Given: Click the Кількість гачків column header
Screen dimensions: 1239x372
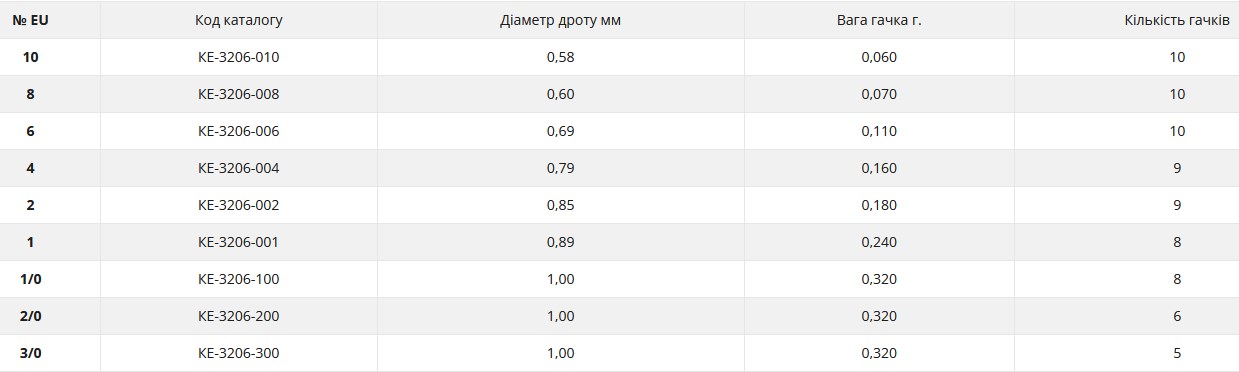Looking at the screenshot, I should click(1177, 20).
